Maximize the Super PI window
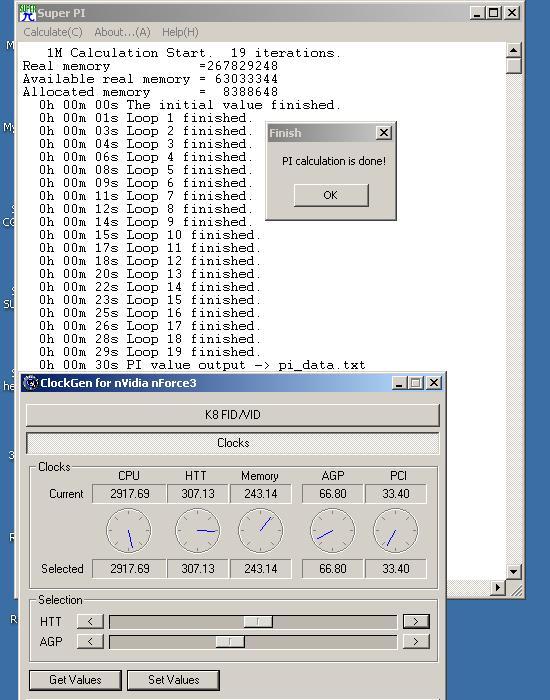The height and width of the screenshot is (700, 550). pos(493,13)
